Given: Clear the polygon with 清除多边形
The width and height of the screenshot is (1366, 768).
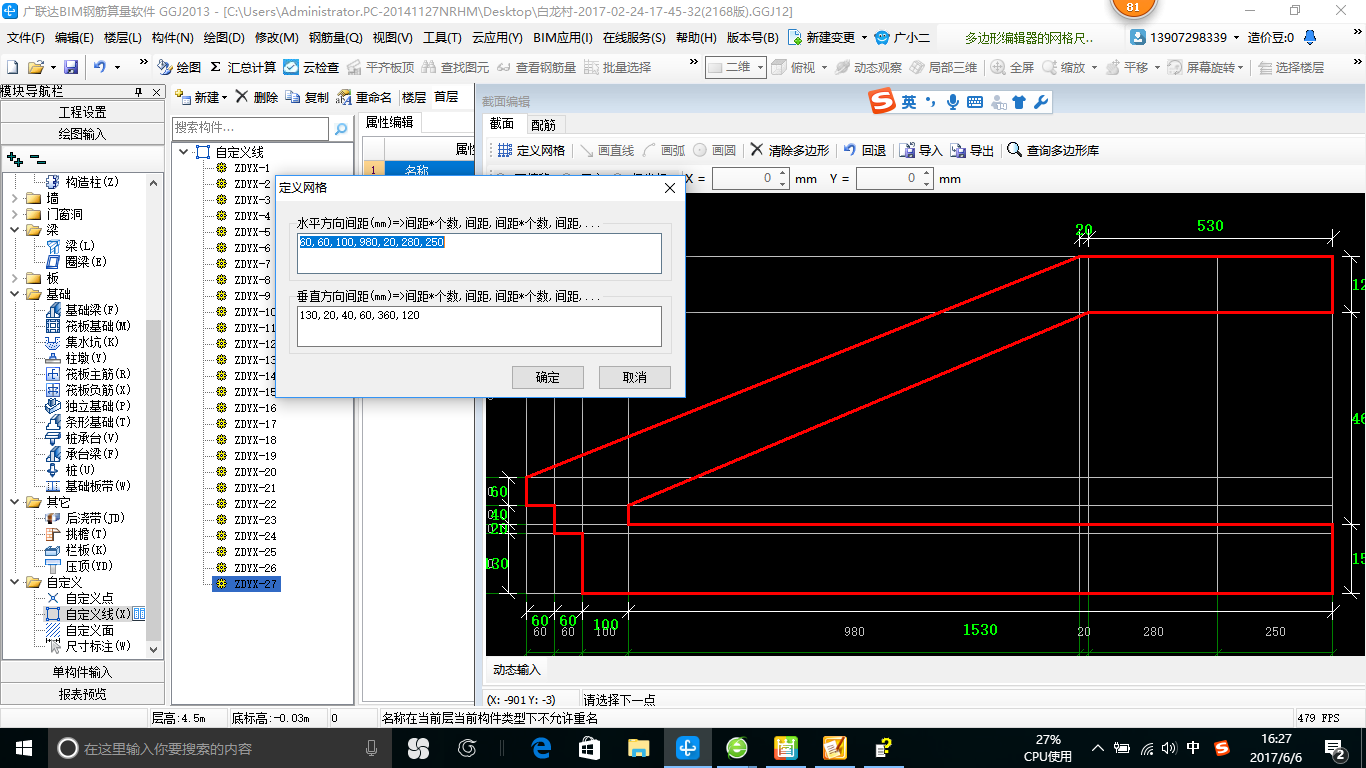Looking at the screenshot, I should [x=790, y=150].
